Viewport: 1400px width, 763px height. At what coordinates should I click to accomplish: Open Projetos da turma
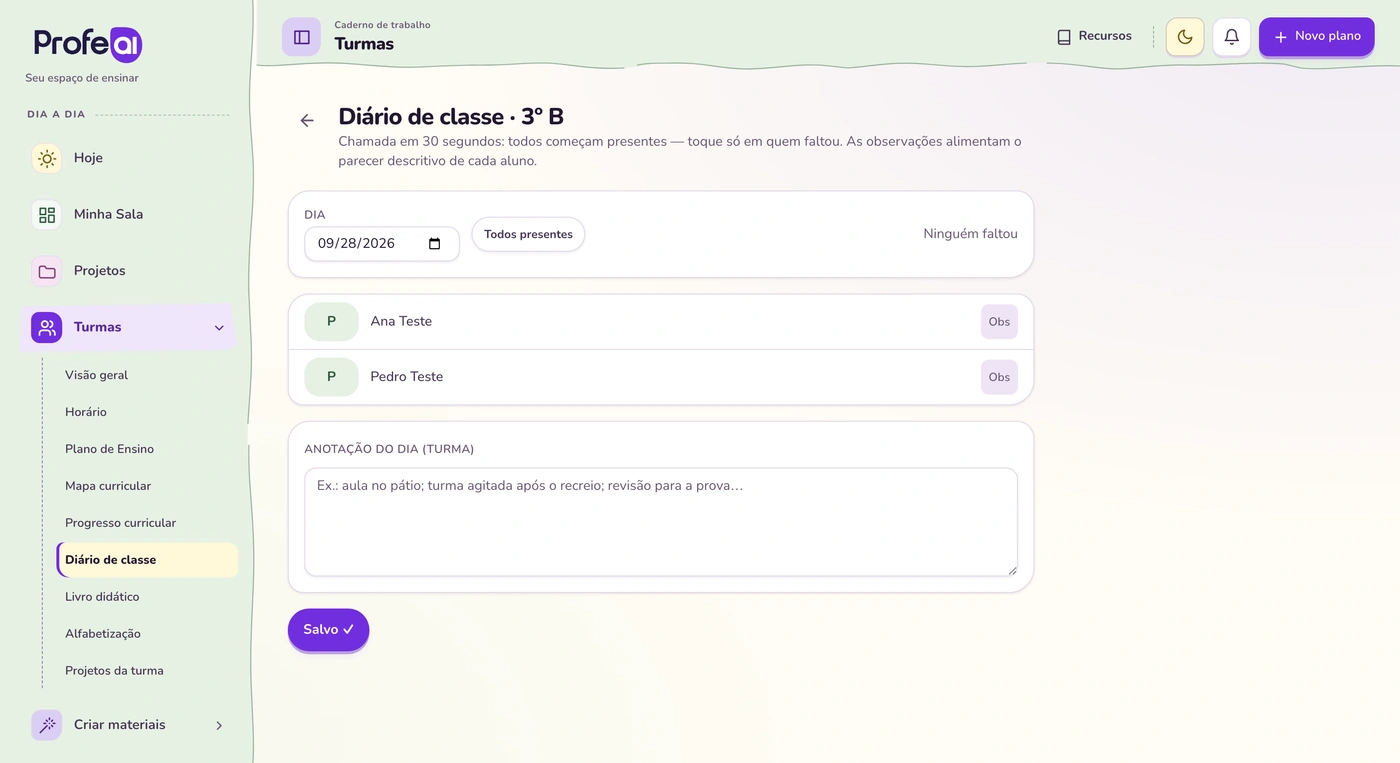(114, 671)
